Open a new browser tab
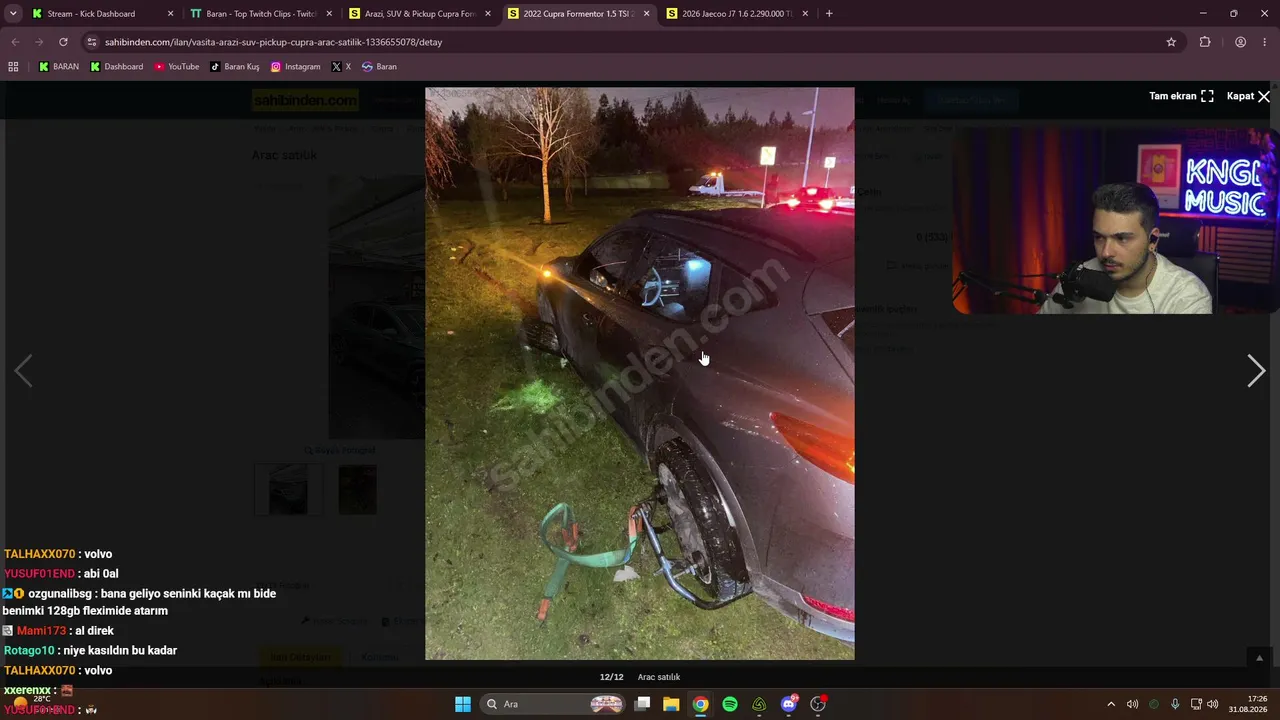Screen dimensions: 1280x720 pyautogui.click(x=829, y=14)
